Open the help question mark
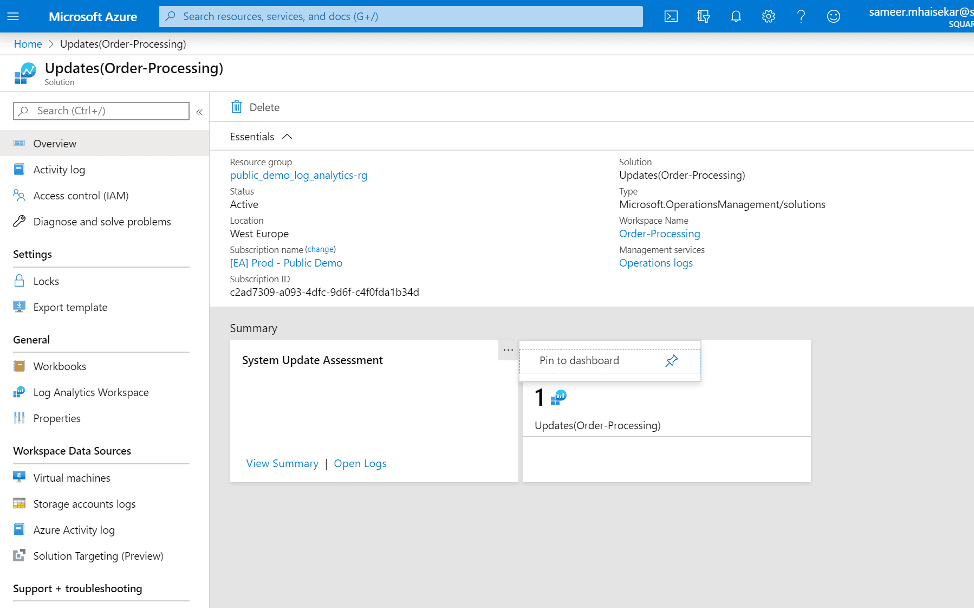 click(801, 17)
